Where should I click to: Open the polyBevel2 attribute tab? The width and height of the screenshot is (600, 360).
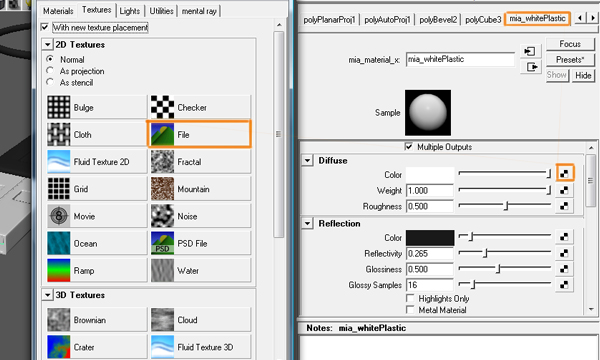[438, 20]
